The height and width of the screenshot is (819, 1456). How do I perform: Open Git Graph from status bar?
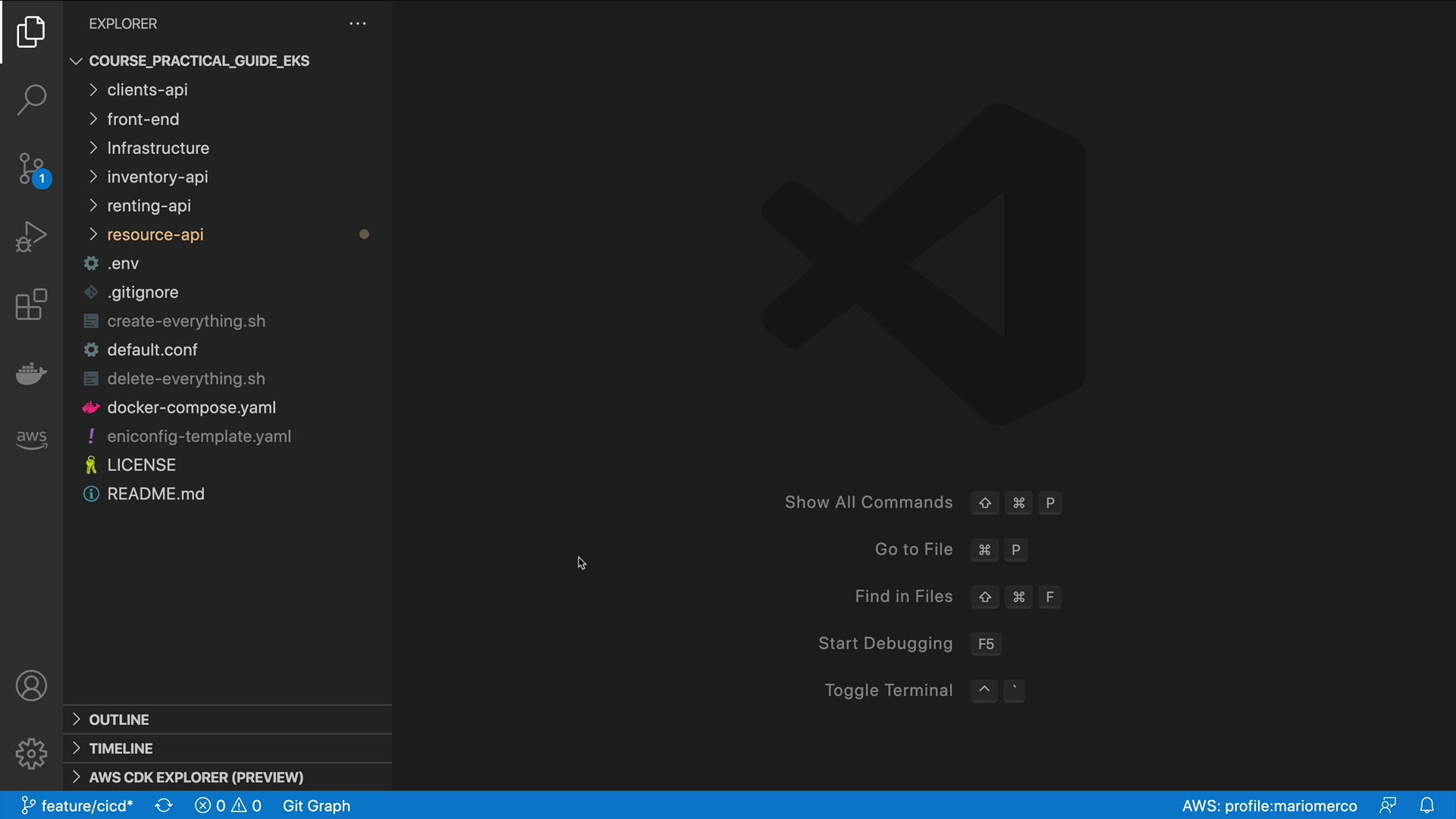[x=316, y=805]
